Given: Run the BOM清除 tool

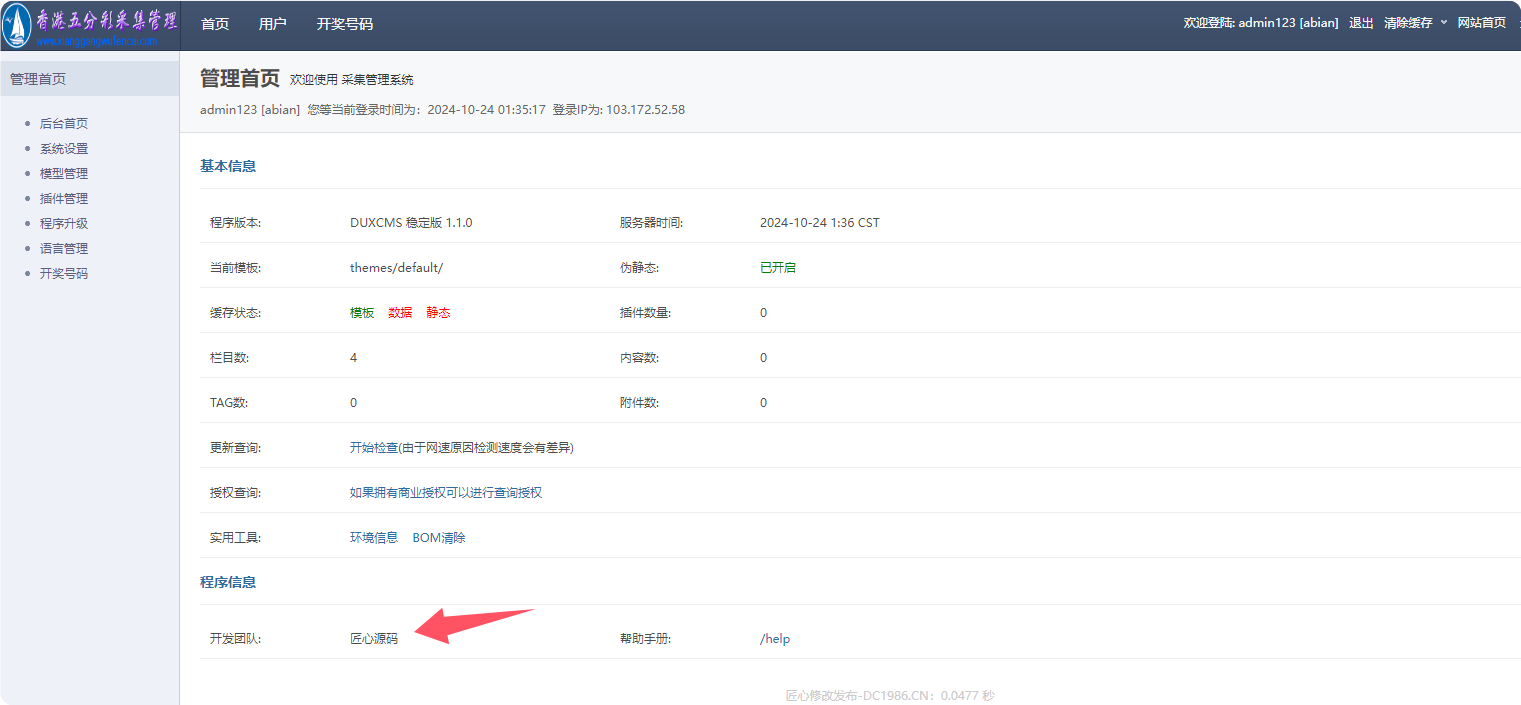Looking at the screenshot, I should [439, 538].
